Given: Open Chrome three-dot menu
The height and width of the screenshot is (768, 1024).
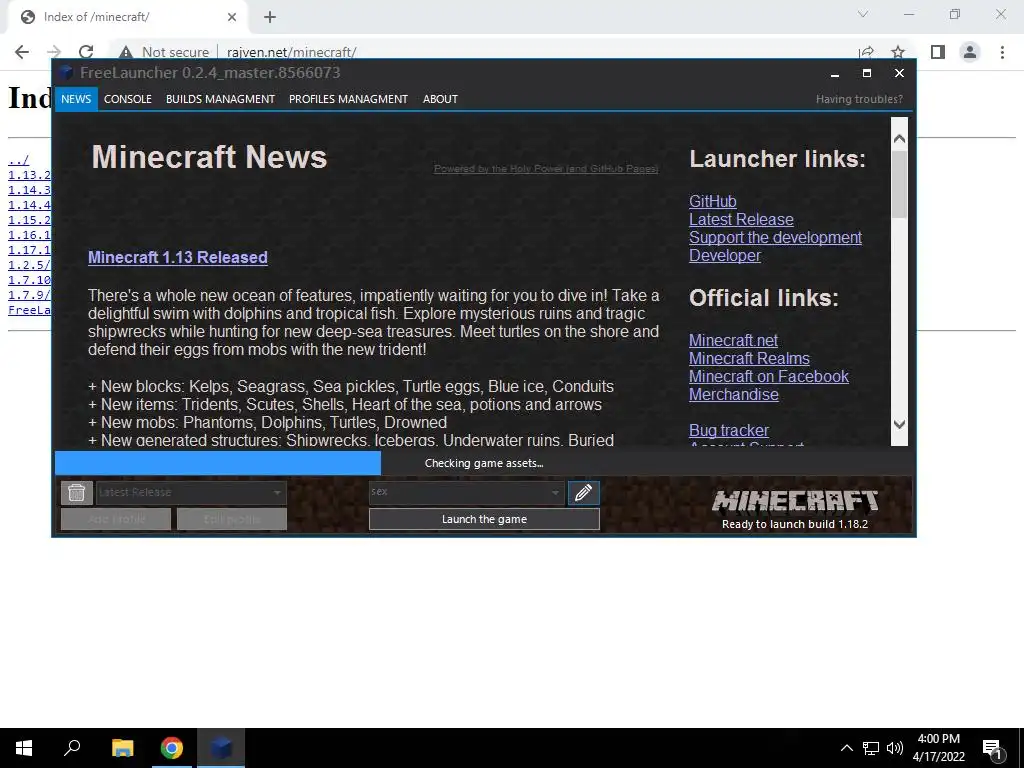Looking at the screenshot, I should [x=1002, y=52].
